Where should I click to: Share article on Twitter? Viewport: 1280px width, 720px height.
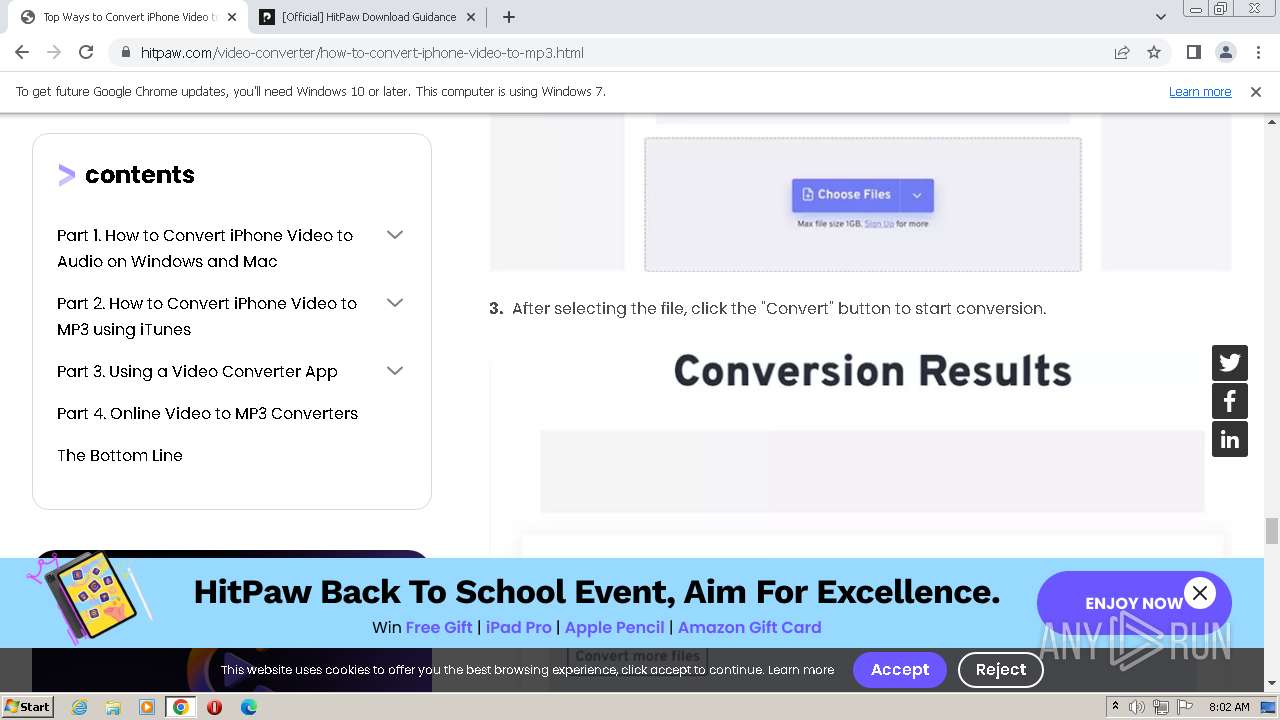coord(1230,363)
